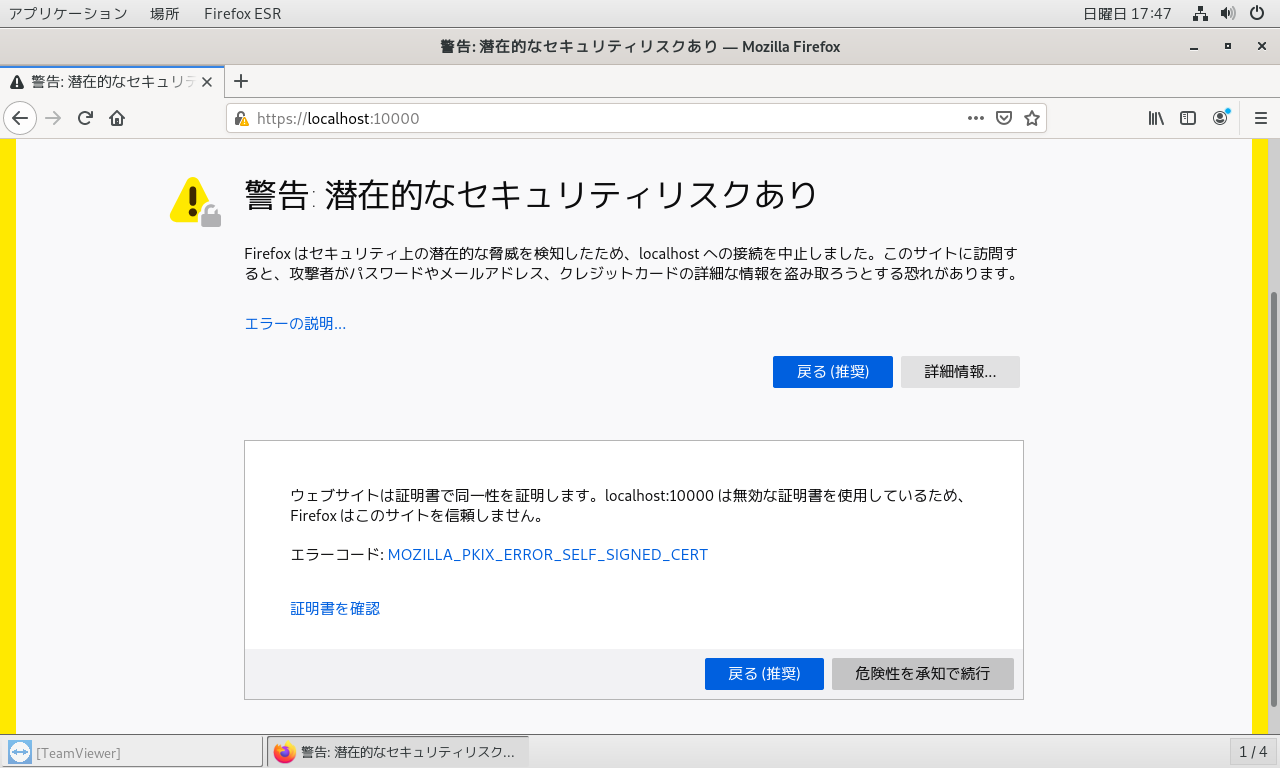
Task: Open the アプリケーション menu
Action: pyautogui.click(x=68, y=14)
